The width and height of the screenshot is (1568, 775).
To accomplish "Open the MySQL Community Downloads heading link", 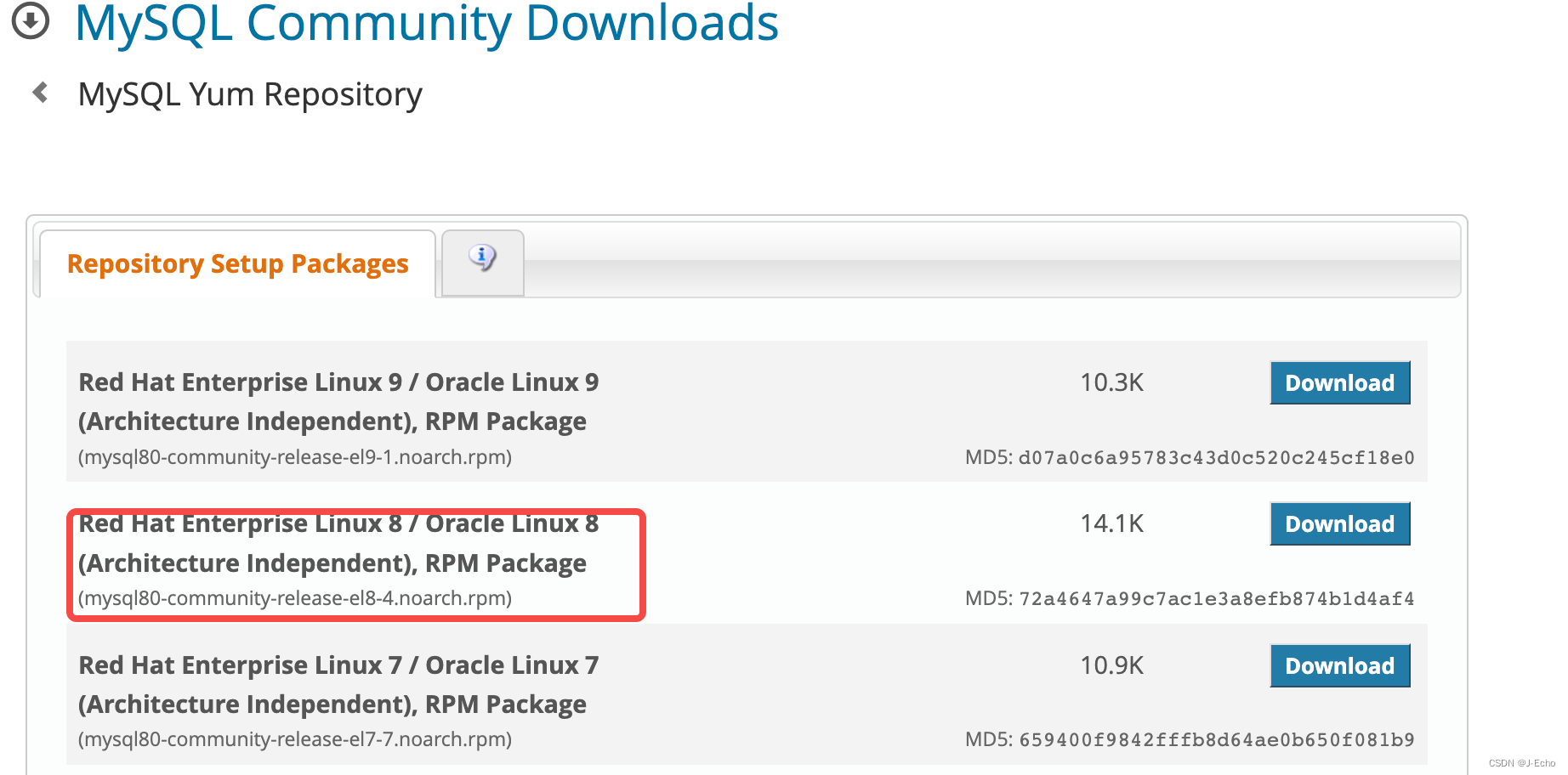I will click(x=427, y=25).
